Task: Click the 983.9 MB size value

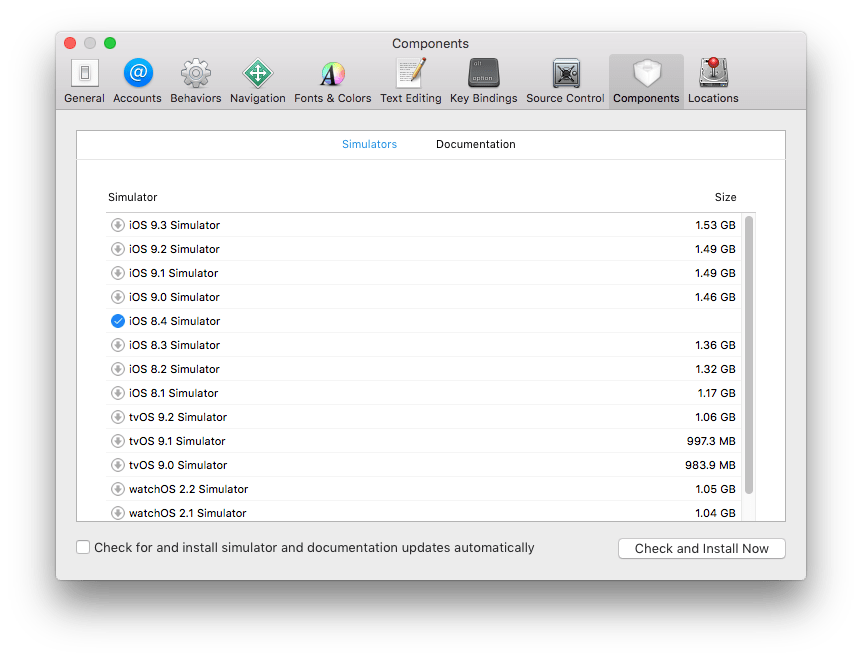Action: coord(710,465)
